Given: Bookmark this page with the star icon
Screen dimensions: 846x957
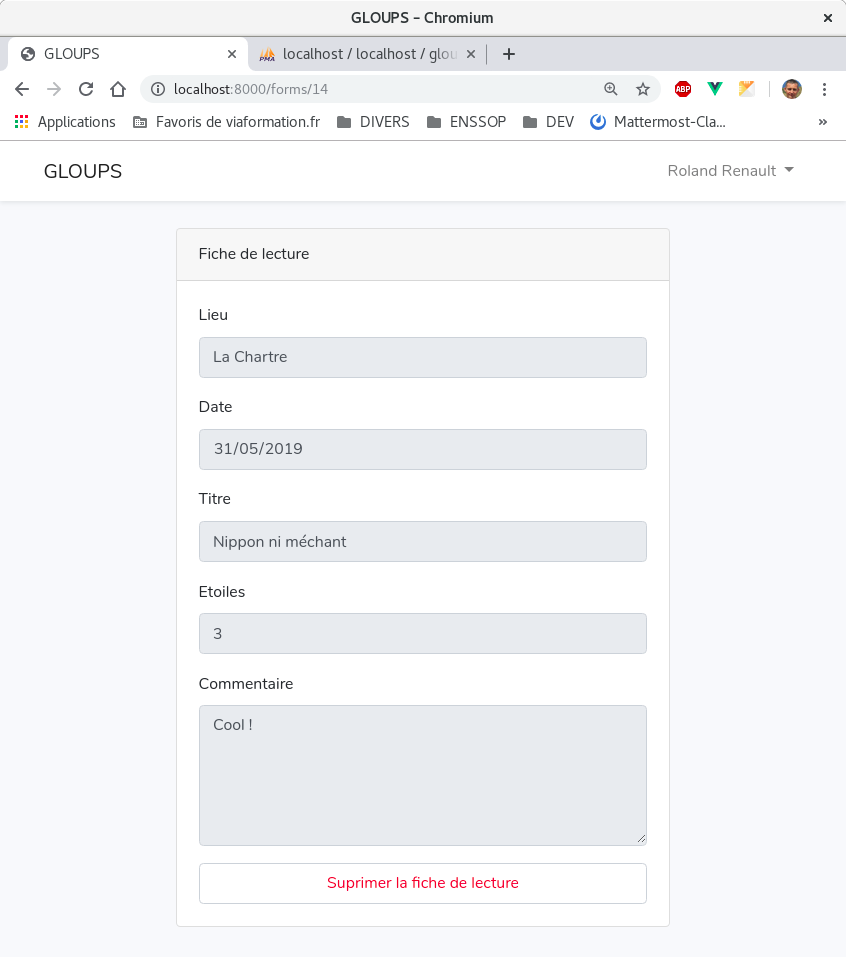Looking at the screenshot, I should pyautogui.click(x=643, y=89).
